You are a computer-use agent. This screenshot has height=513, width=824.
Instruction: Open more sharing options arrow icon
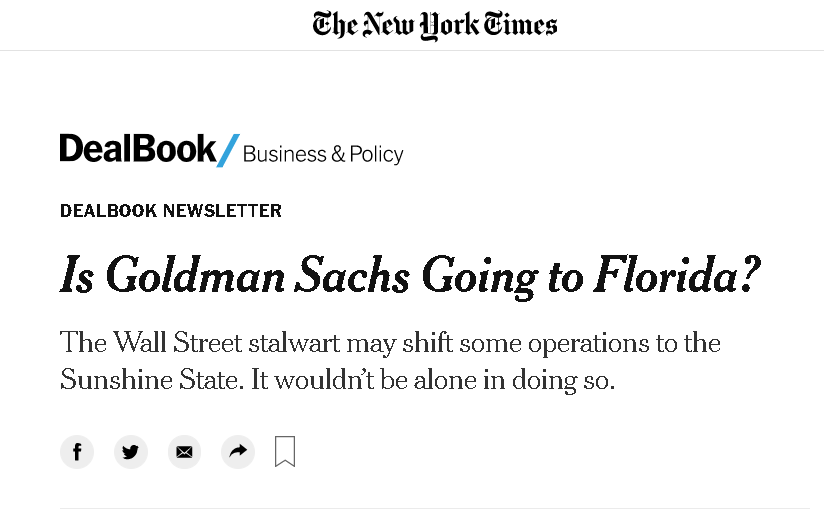click(x=237, y=452)
